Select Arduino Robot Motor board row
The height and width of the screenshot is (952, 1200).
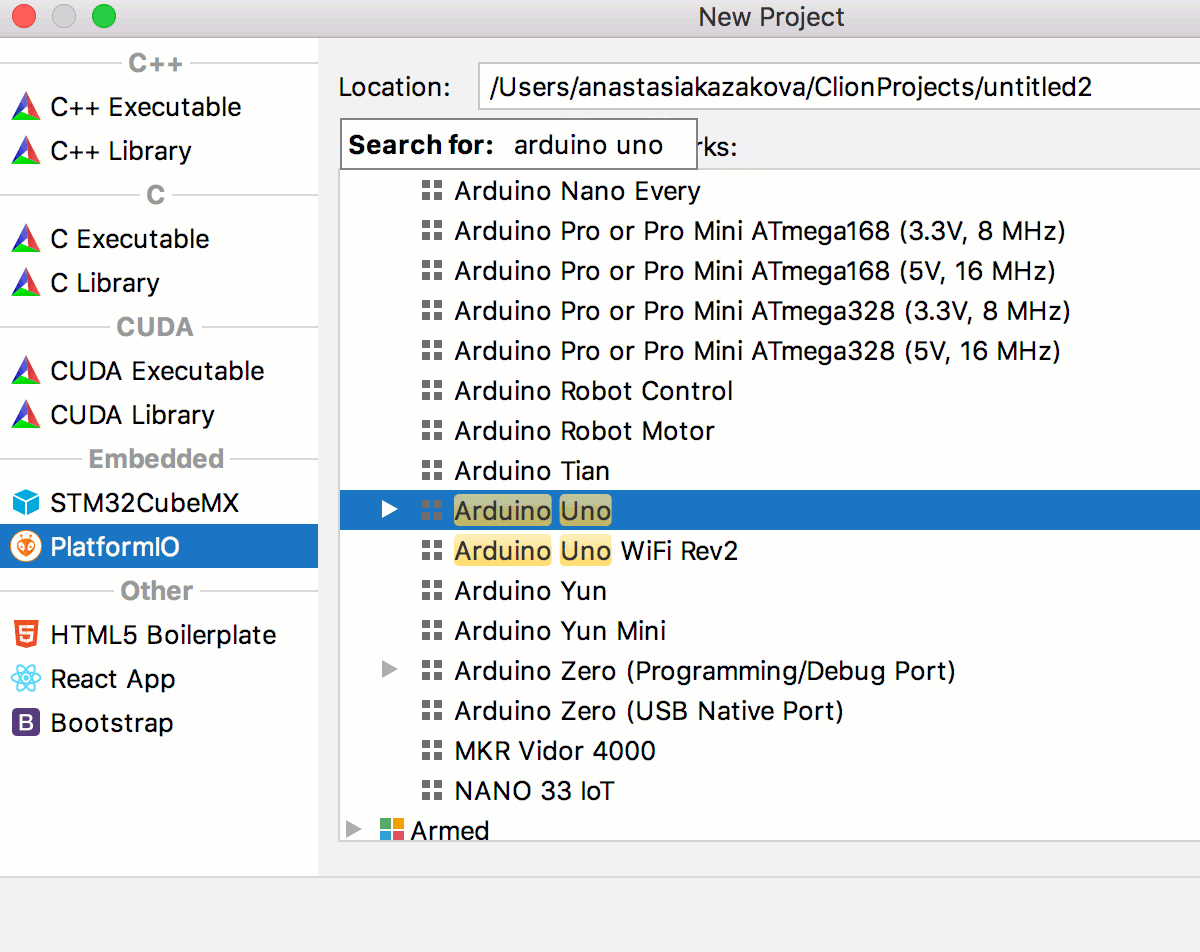(770, 431)
